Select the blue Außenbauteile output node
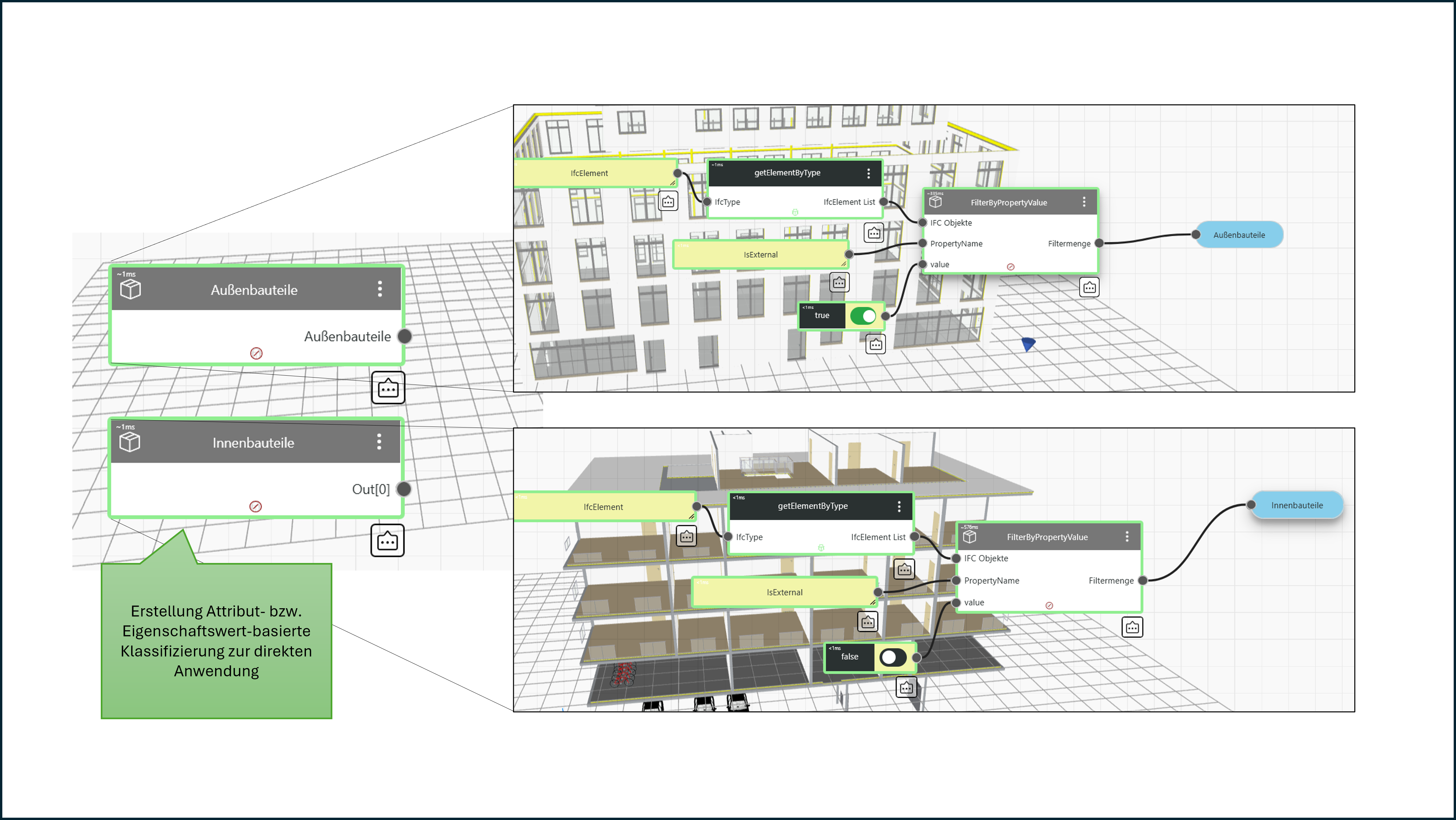This screenshot has height=820, width=1456. pos(1239,235)
